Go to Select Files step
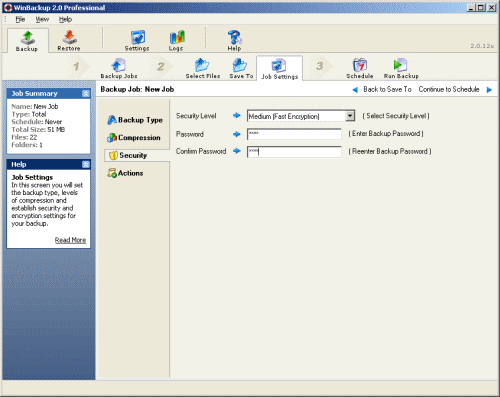 click(x=203, y=69)
